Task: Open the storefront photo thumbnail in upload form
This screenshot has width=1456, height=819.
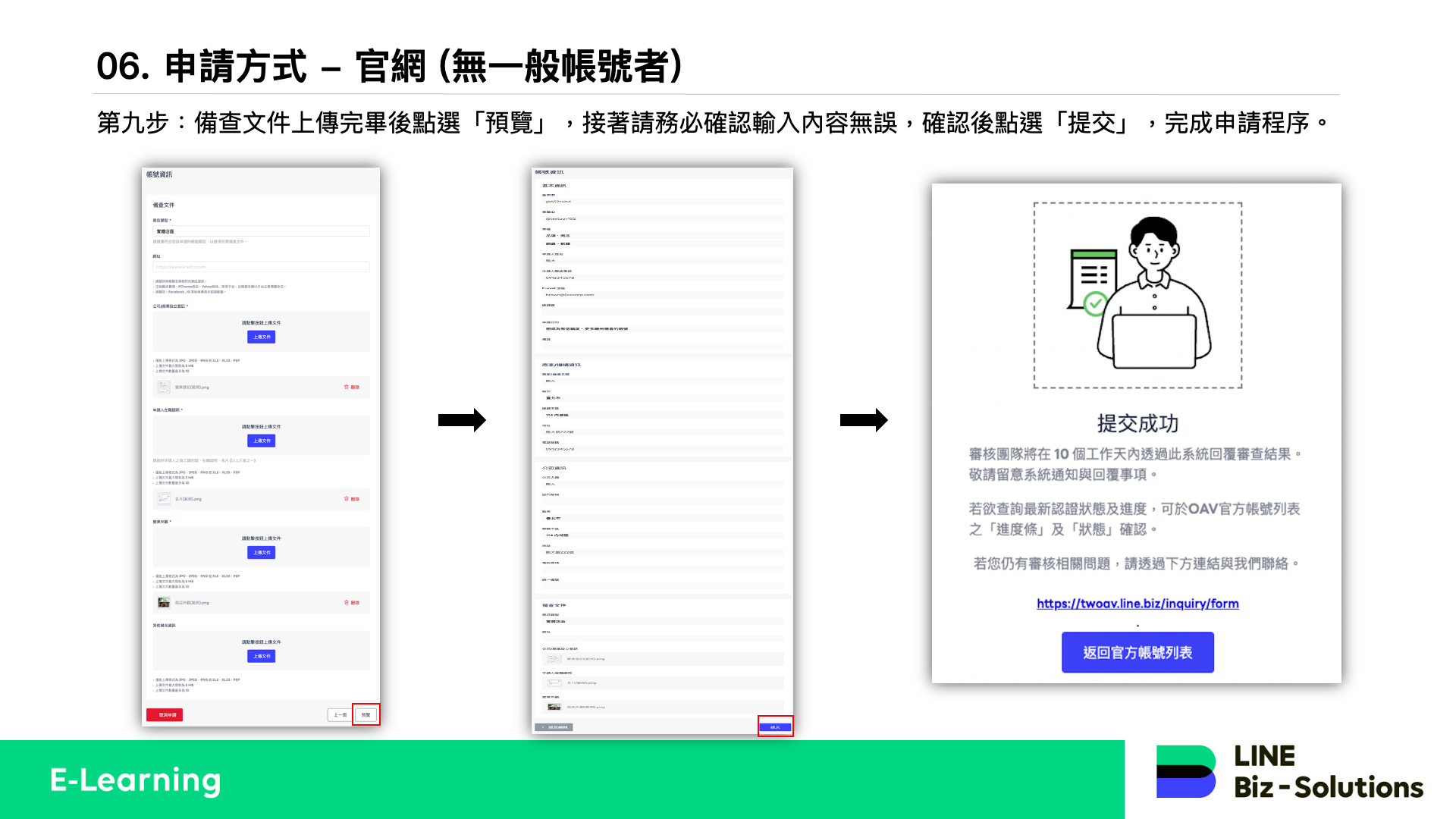Action: click(164, 603)
